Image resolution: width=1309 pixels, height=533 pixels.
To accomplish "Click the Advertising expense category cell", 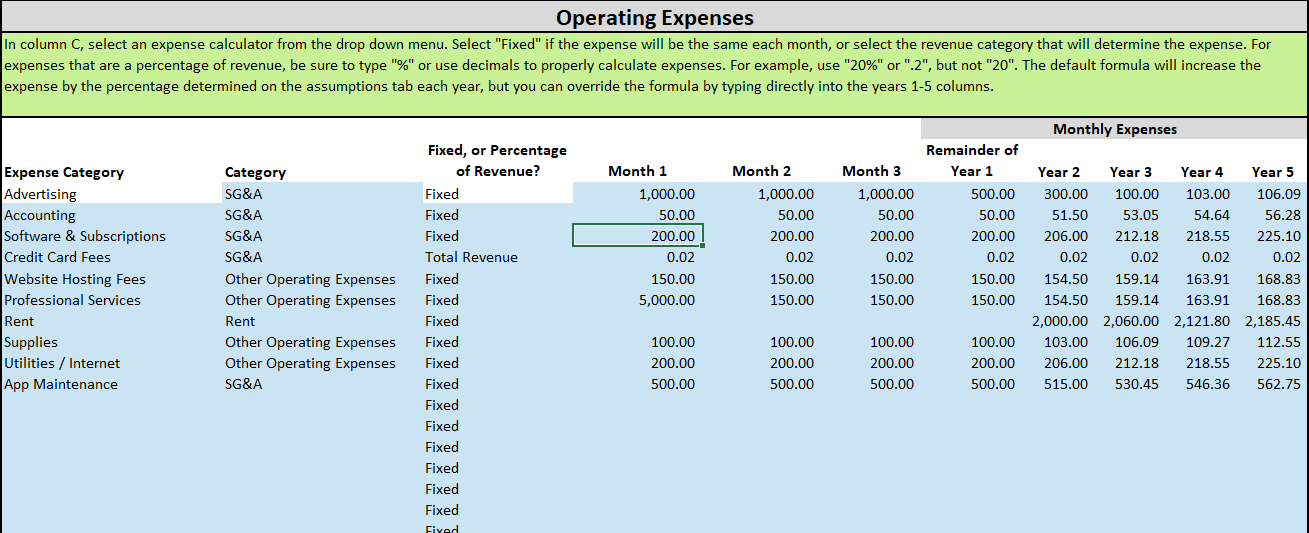I will coord(112,194).
